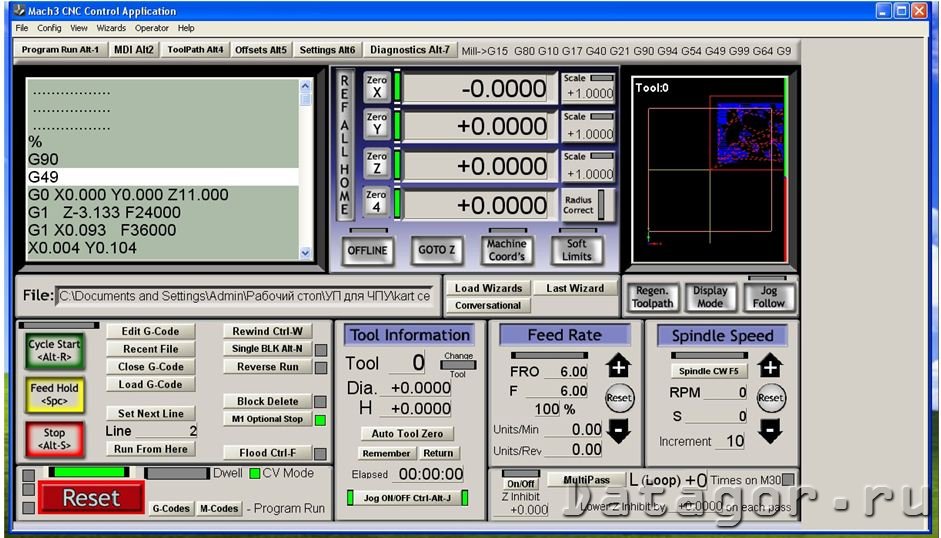Click Display Mode button
The width and height of the screenshot is (941, 538).
coord(710,297)
